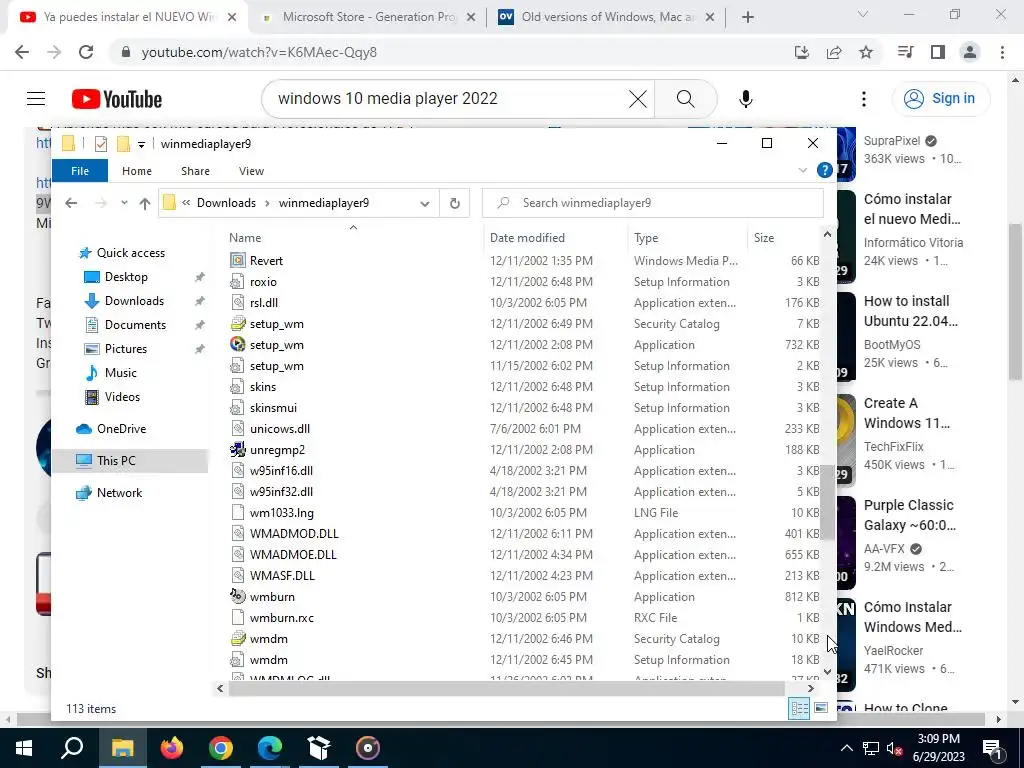Click Sign in on YouTube
Image resolution: width=1024 pixels, height=768 pixels.
[941, 99]
